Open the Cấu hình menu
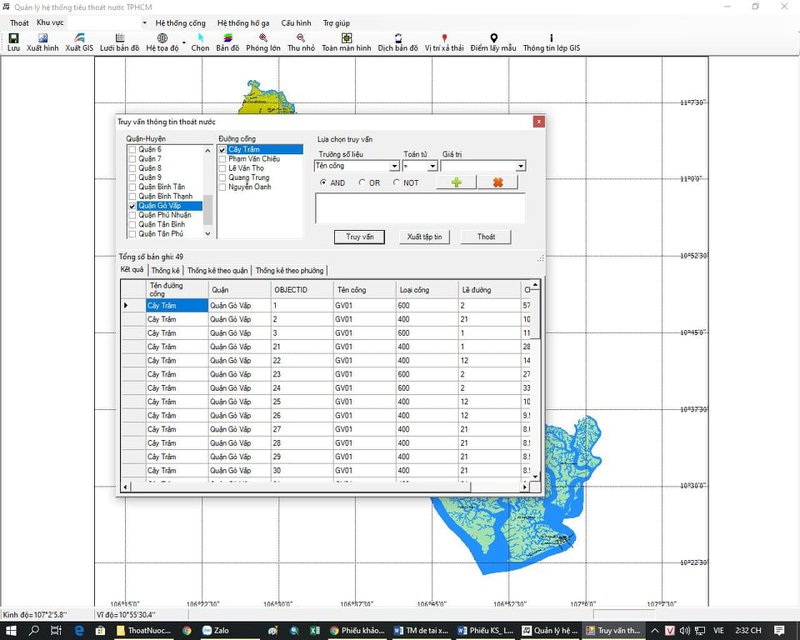This screenshot has width=800, height=640. [x=296, y=23]
